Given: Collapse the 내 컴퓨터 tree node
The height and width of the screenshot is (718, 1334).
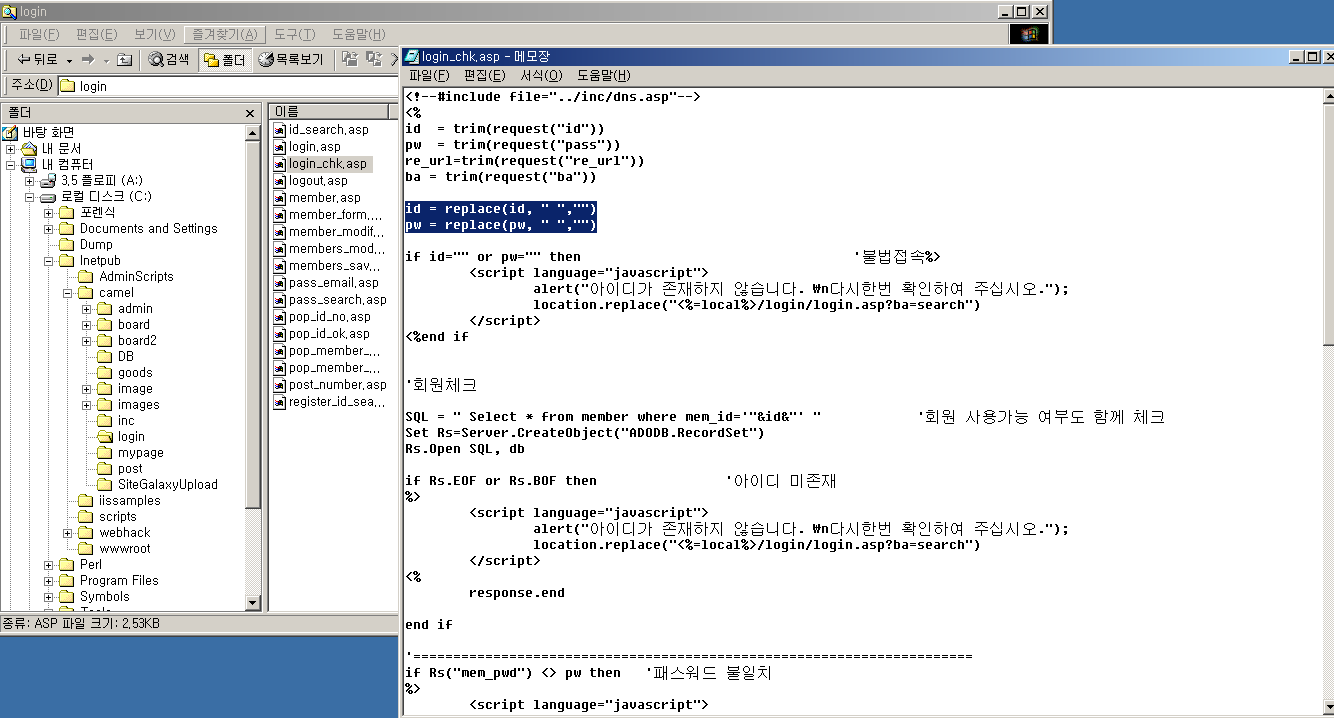Looking at the screenshot, I should [x=11, y=164].
